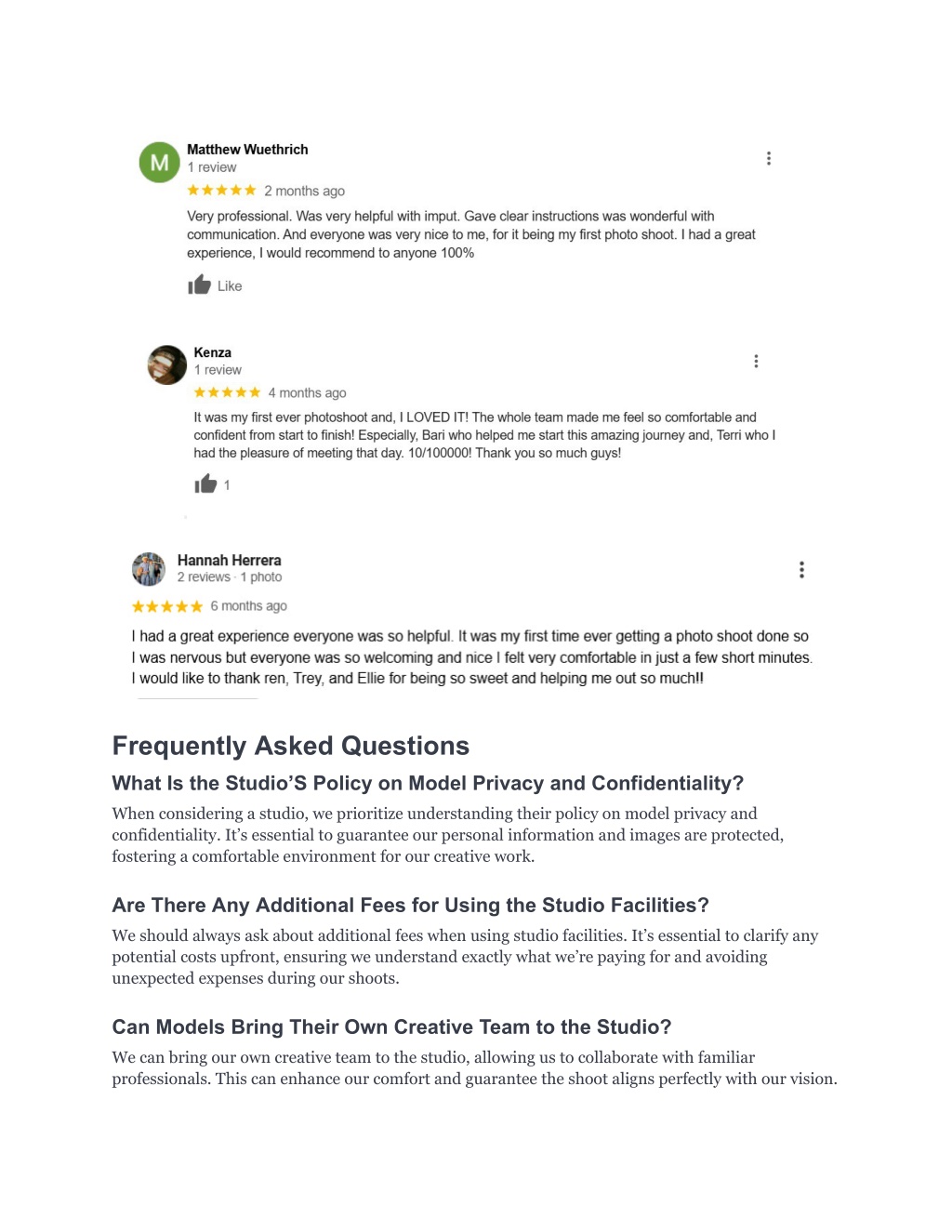Click the Frequently Asked Questions heading

291,746
